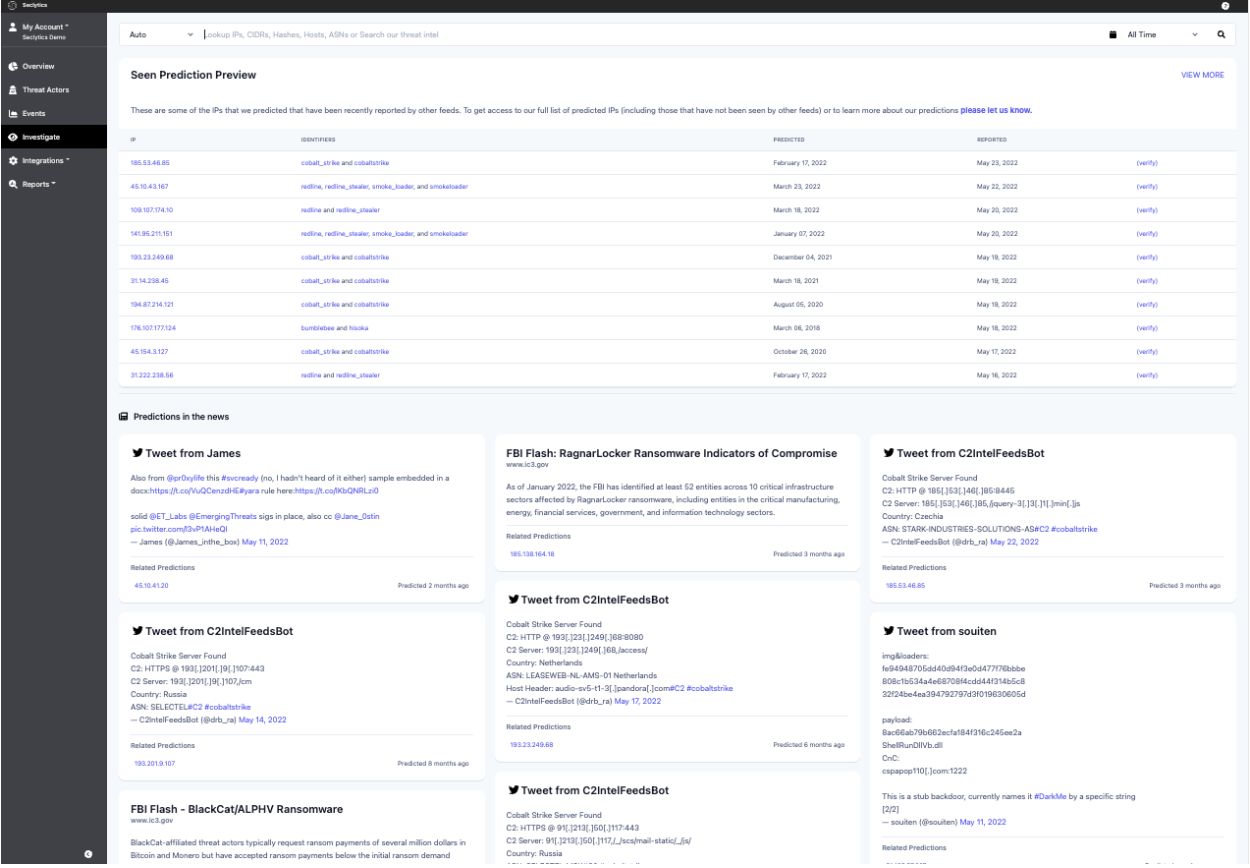The height and width of the screenshot is (868, 1250).
Task: Open IP 176.107.177.124
Action: pos(153,328)
